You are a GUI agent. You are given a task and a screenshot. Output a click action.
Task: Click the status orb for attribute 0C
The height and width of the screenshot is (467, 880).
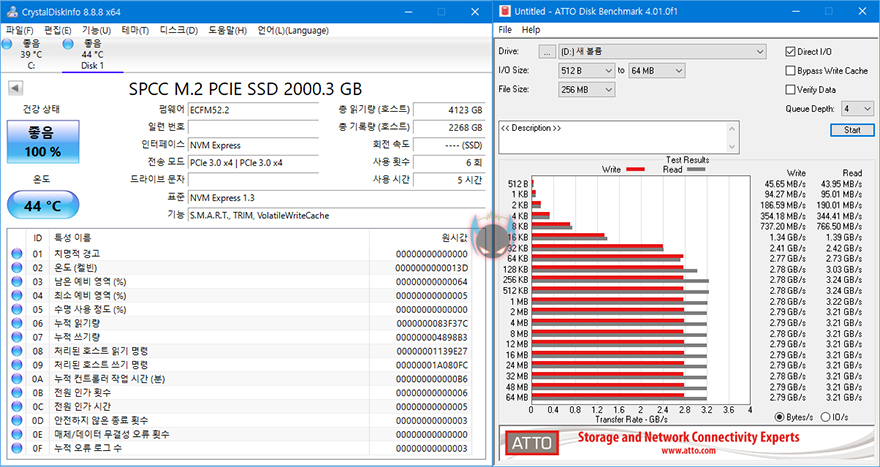(x=17, y=406)
